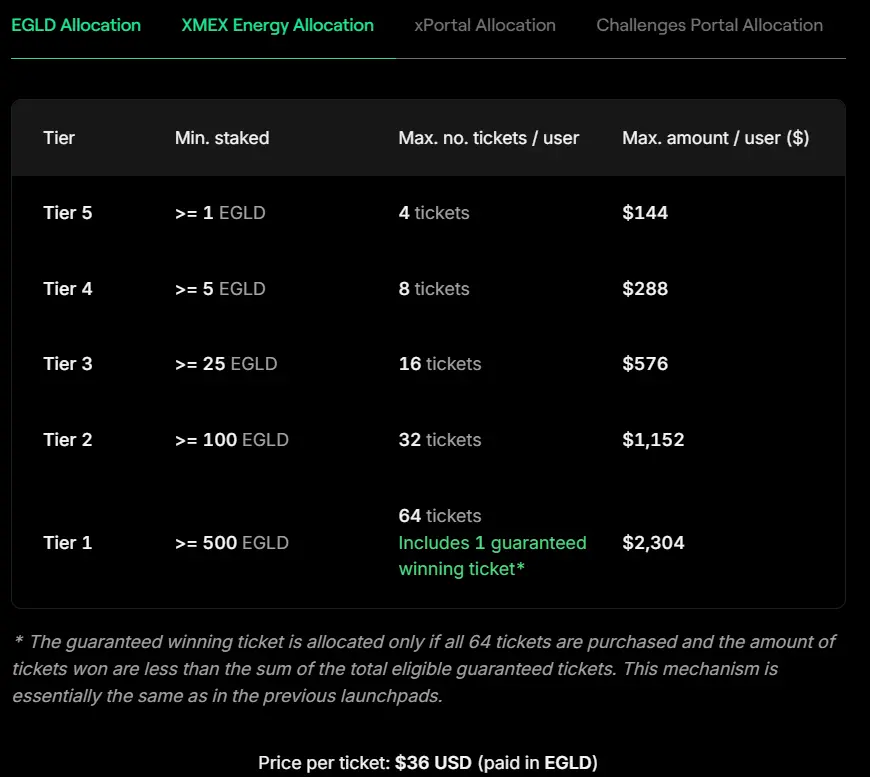Open the XMEX Energy Allocation tab
This screenshot has height=777, width=870.
click(x=277, y=26)
